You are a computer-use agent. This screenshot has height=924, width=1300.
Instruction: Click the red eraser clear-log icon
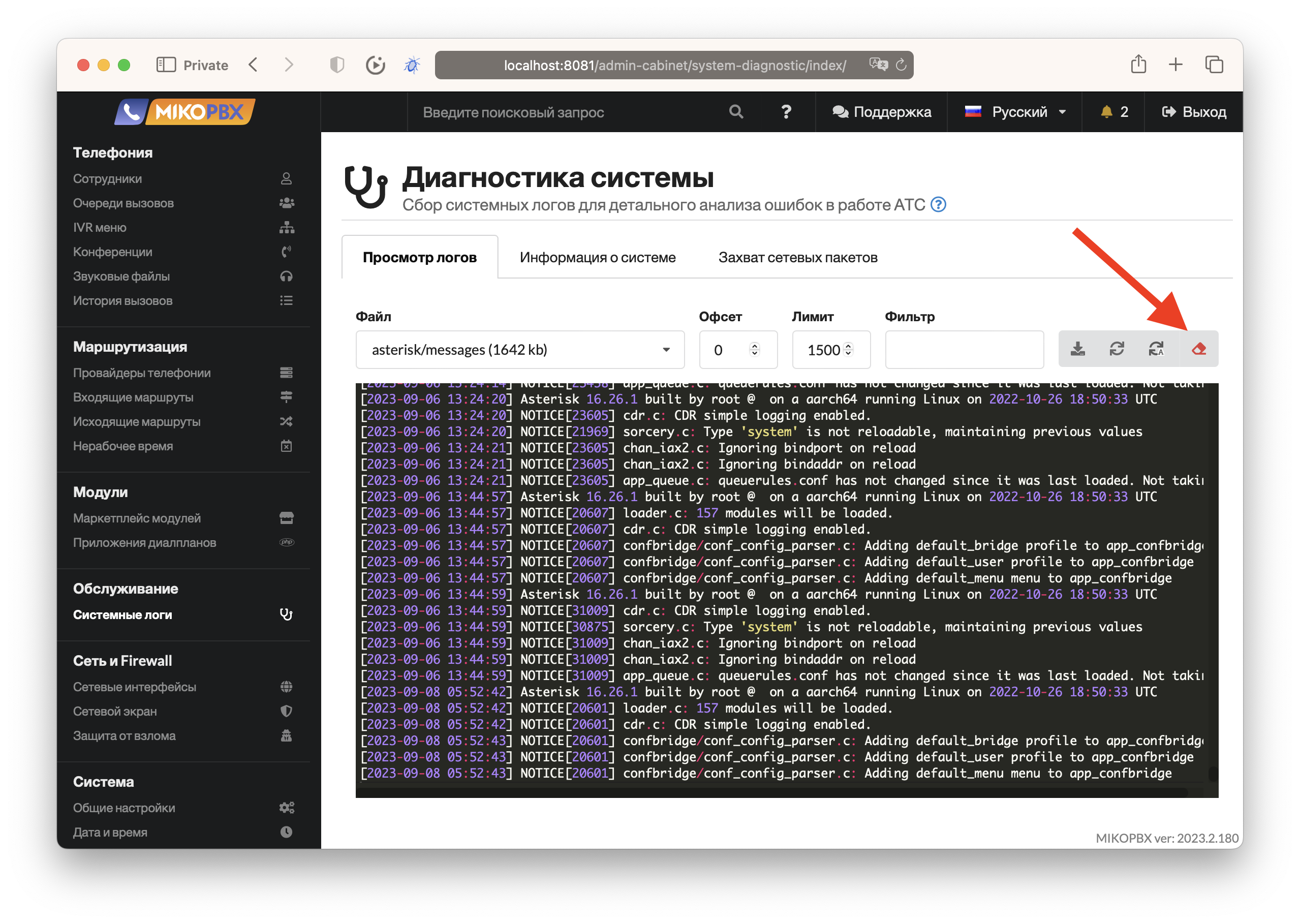[x=1199, y=349]
